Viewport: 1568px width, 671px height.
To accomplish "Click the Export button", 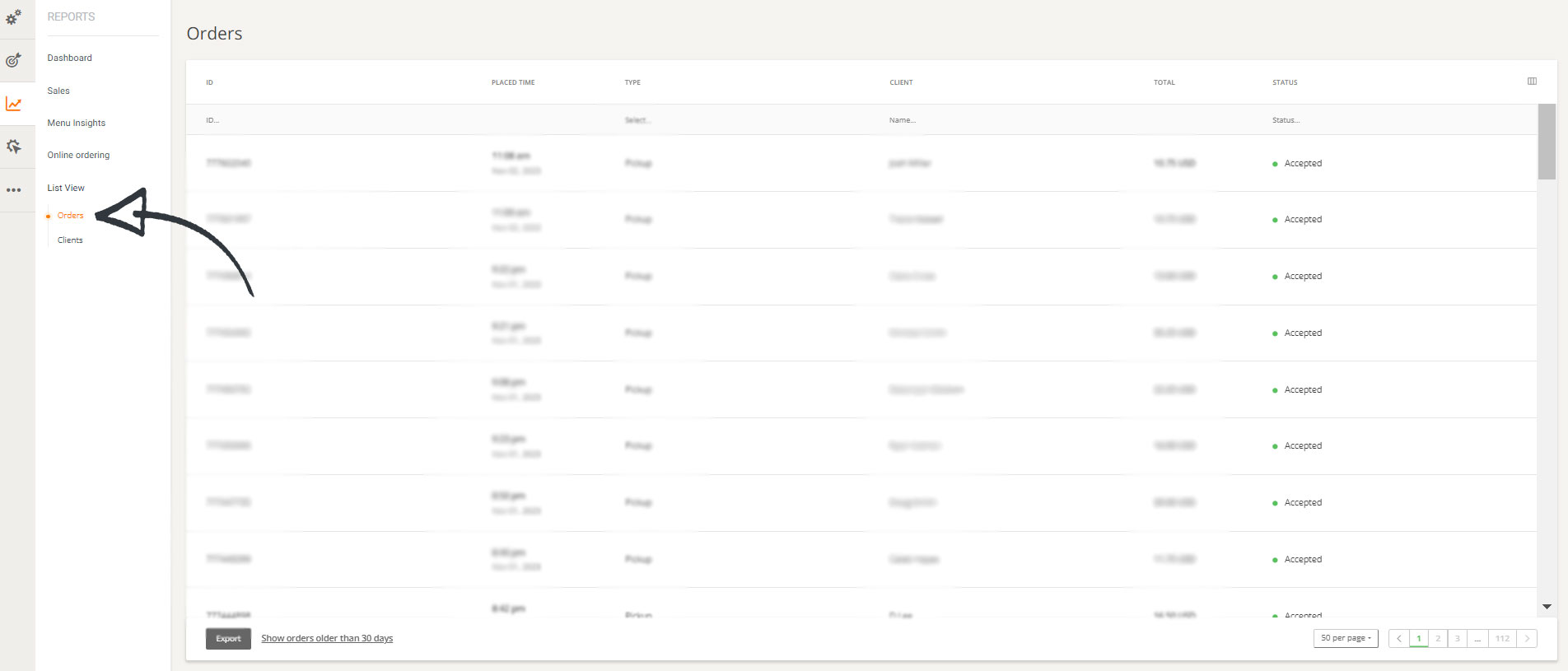I will pyautogui.click(x=228, y=639).
